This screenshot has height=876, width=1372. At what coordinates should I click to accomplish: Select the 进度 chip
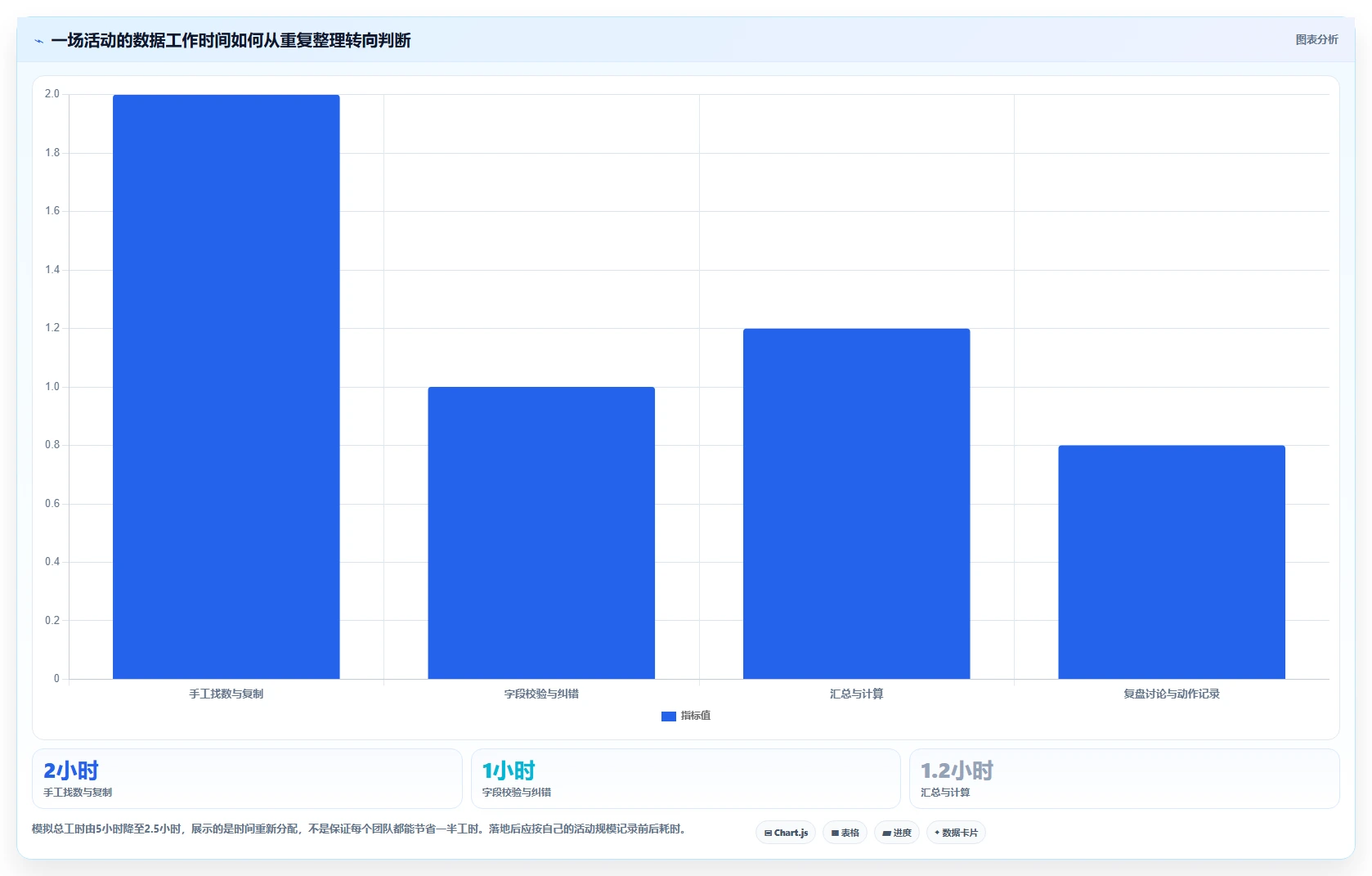click(x=896, y=833)
